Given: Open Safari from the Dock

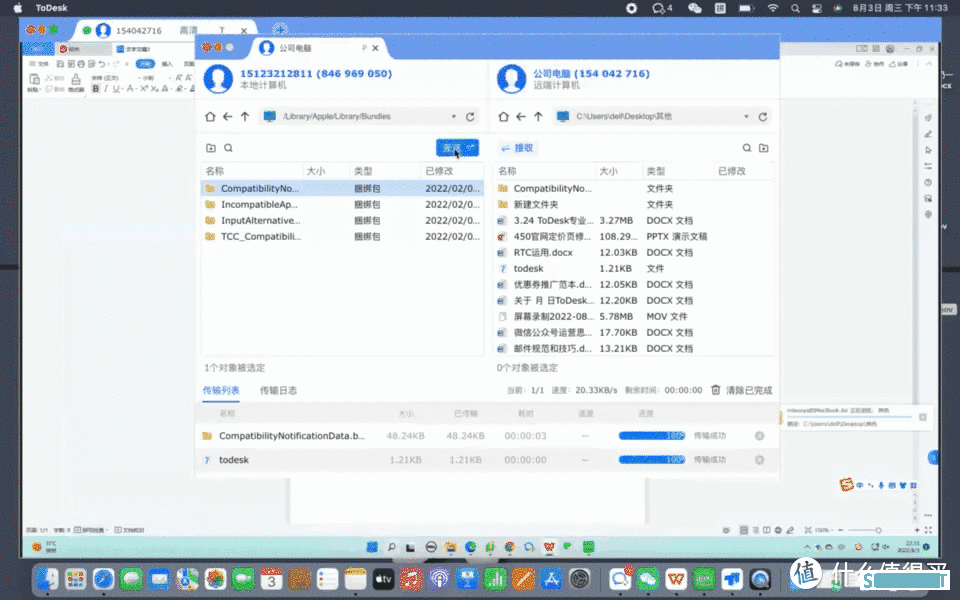Looking at the screenshot, I should (103, 579).
